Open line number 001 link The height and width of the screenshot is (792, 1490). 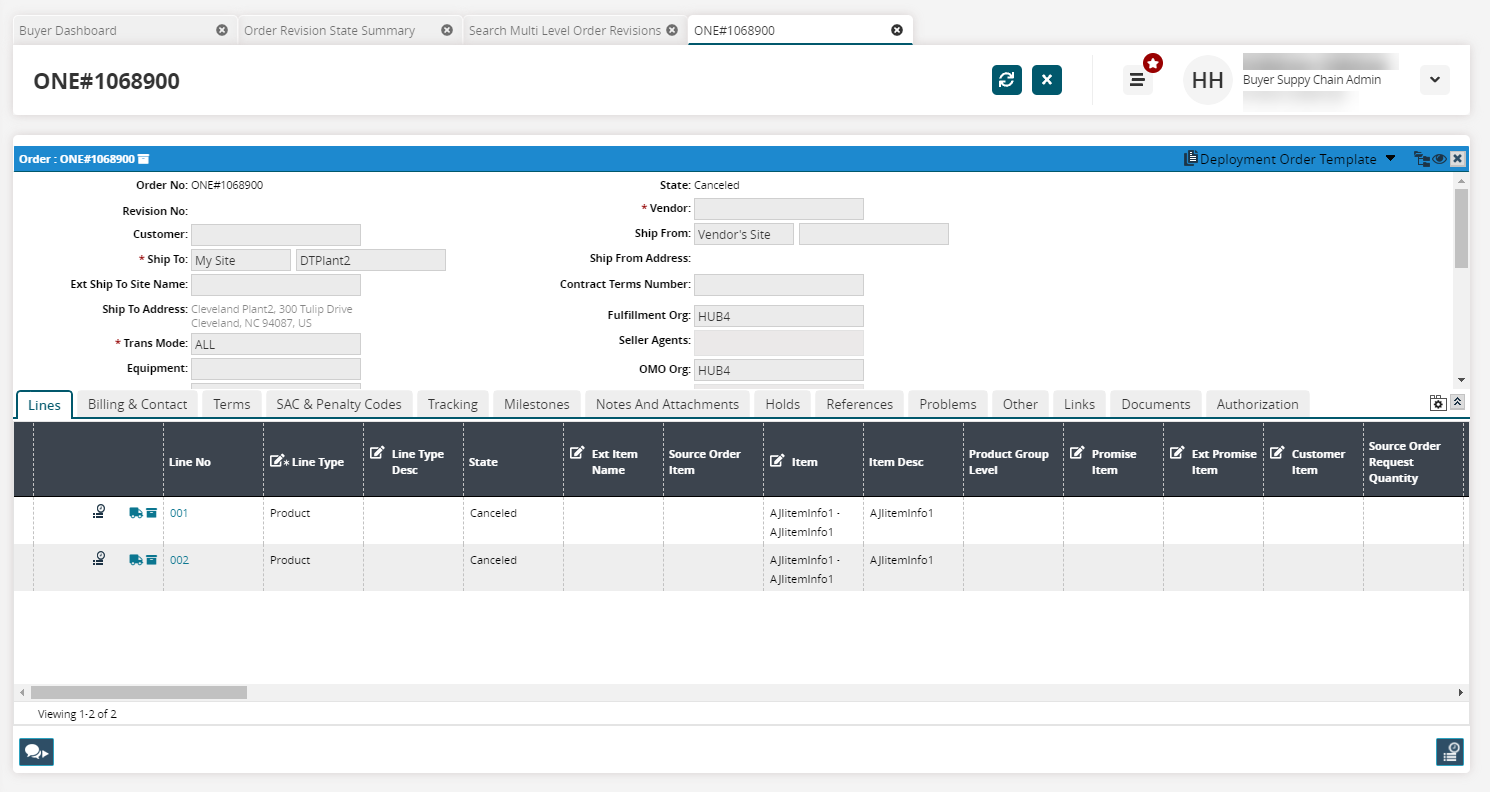[x=179, y=513]
